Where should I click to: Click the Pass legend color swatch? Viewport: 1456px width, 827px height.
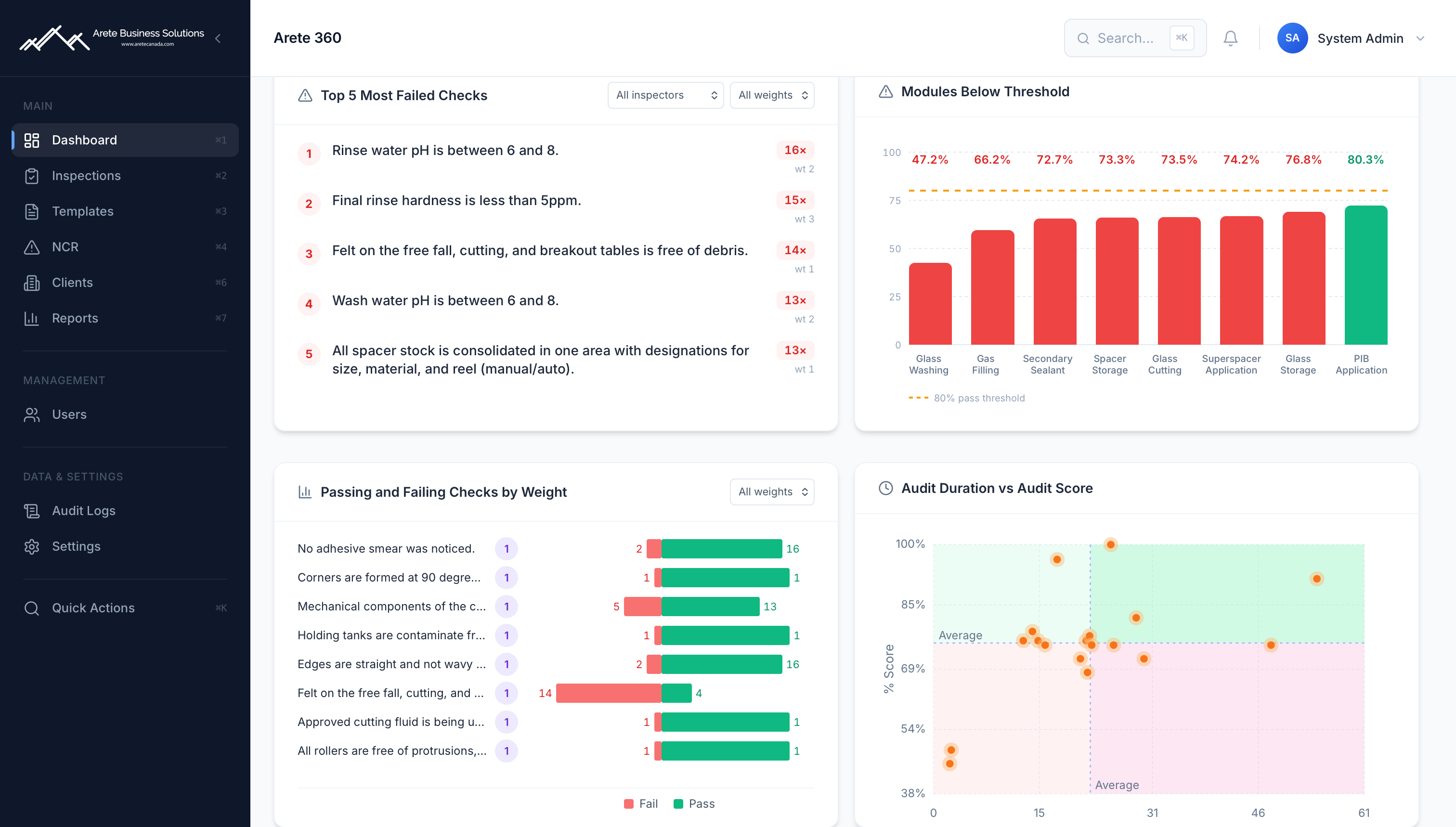(x=678, y=804)
